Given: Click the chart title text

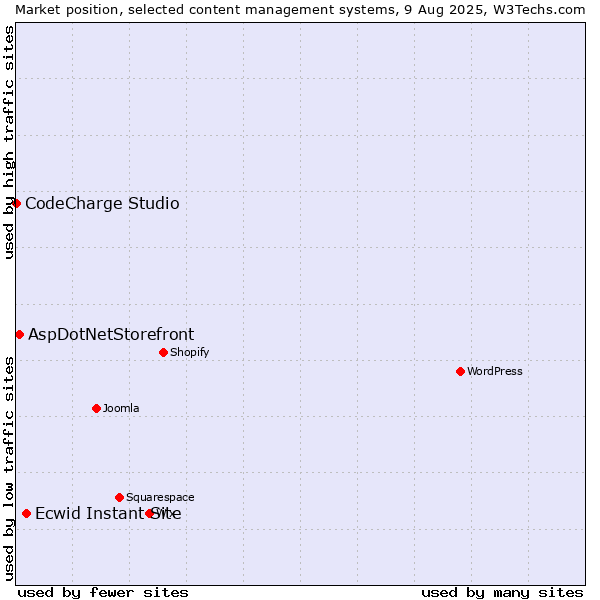Looking at the screenshot, I should [x=300, y=10].
